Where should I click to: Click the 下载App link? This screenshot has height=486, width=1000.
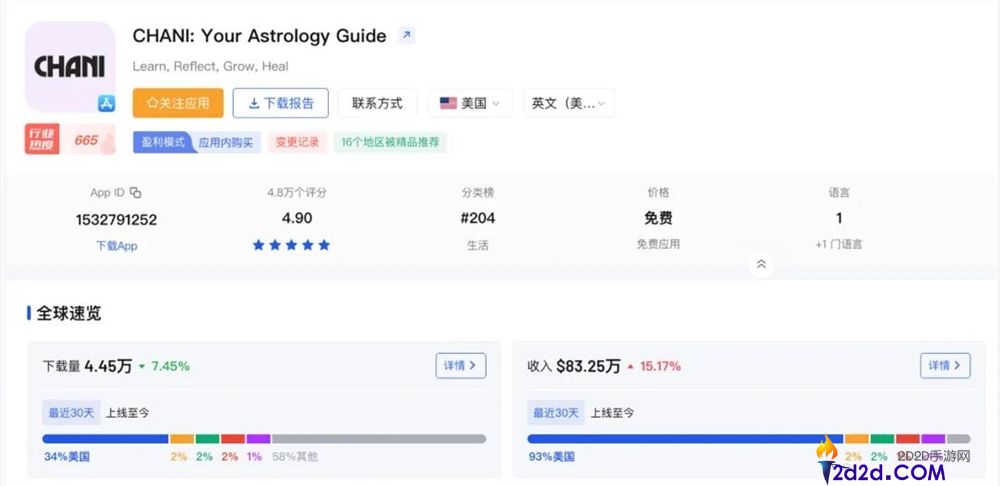[117, 246]
